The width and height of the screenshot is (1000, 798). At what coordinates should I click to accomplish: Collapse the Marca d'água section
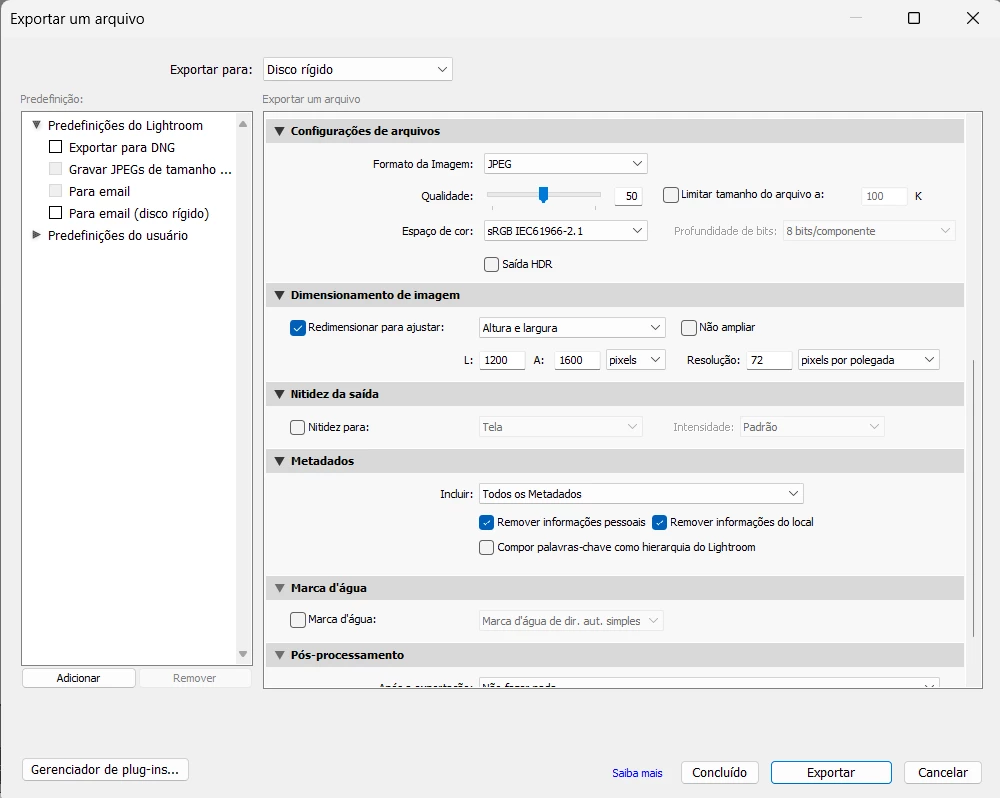coord(279,588)
